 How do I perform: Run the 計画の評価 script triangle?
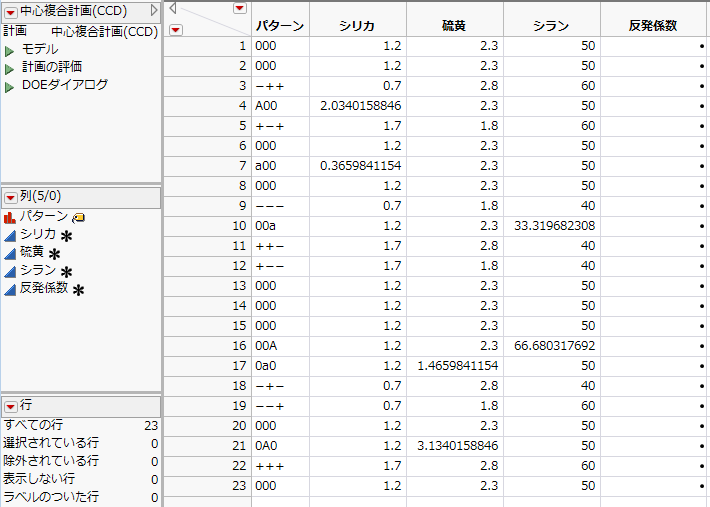click(10, 67)
